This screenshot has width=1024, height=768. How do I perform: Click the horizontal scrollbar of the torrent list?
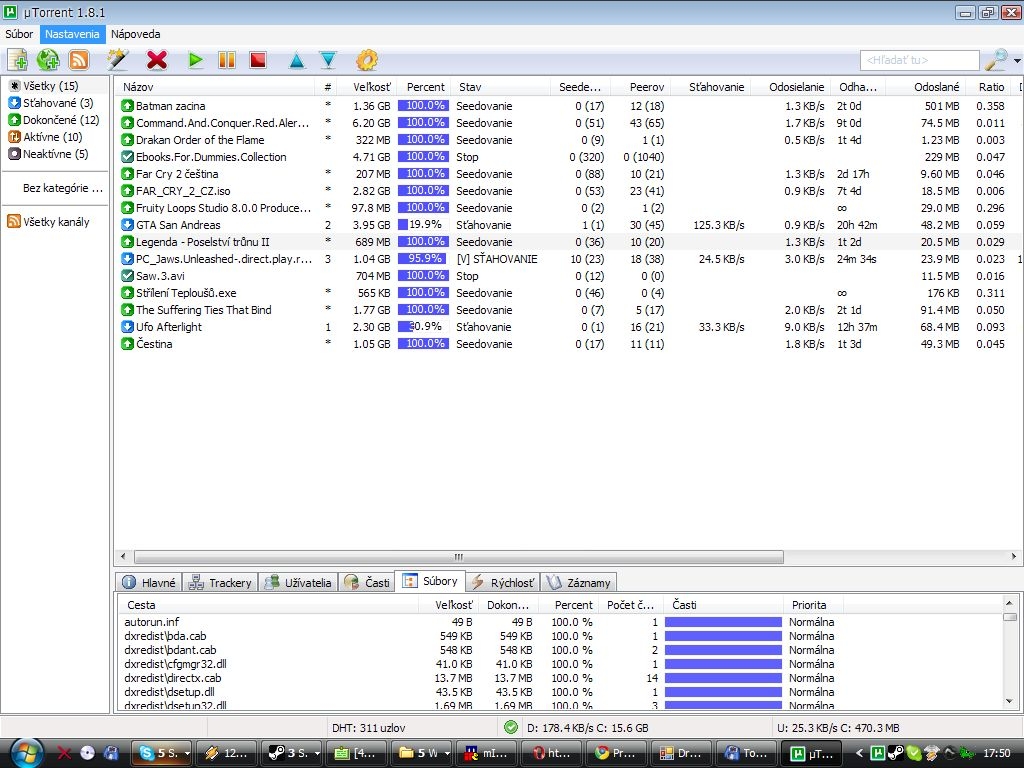[x=458, y=556]
